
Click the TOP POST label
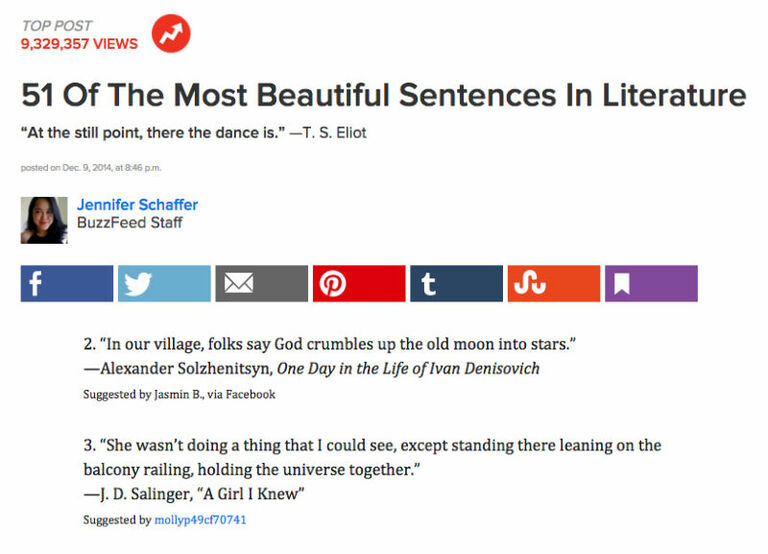[57, 25]
